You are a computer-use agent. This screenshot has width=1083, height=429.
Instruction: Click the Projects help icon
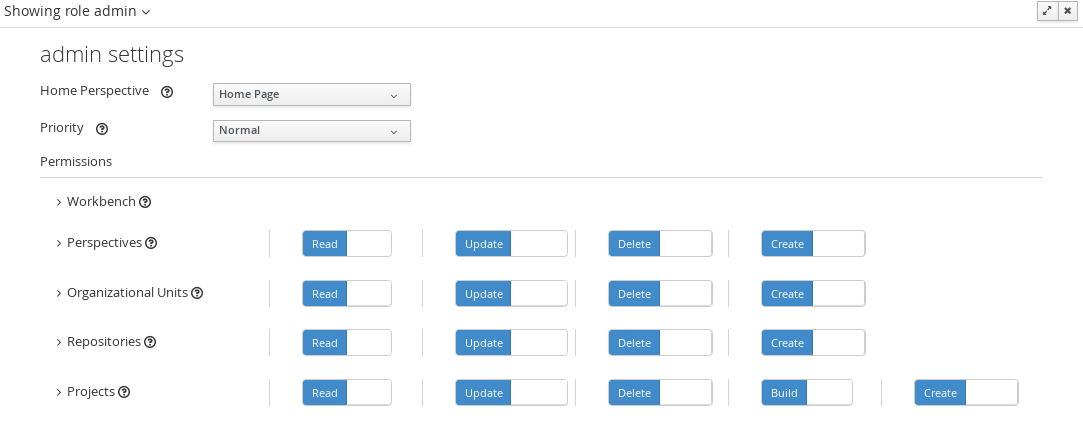point(124,393)
